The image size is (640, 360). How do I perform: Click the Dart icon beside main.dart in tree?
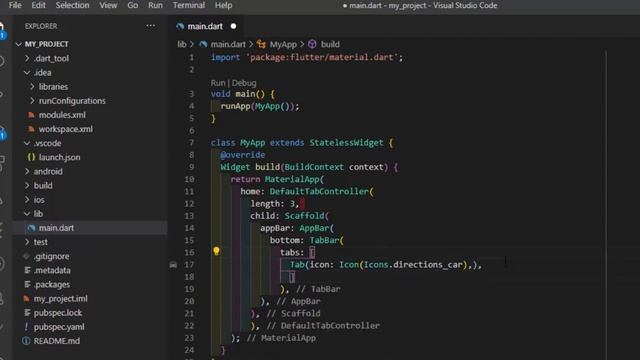[31, 228]
